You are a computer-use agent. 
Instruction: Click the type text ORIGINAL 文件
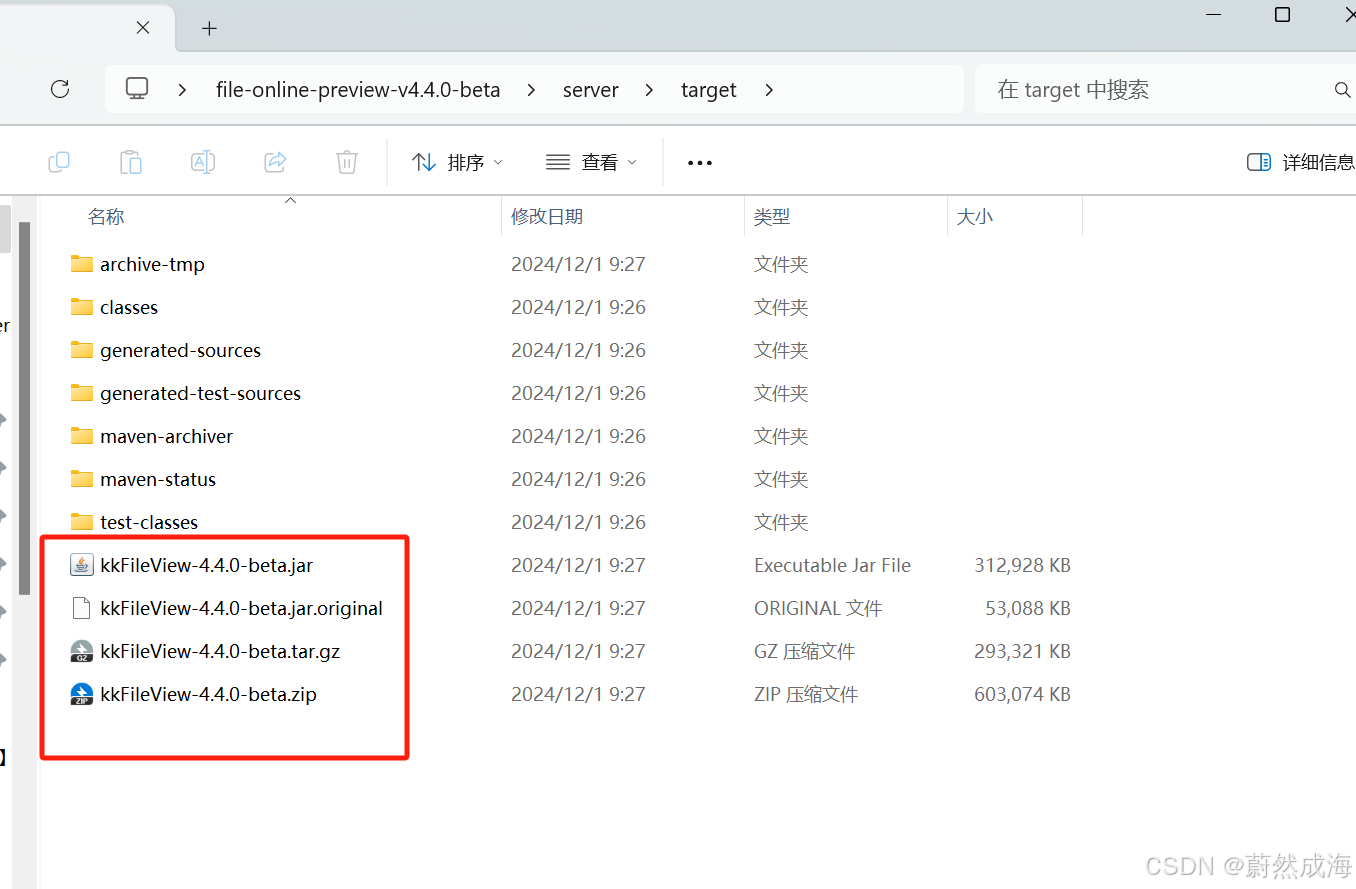[818, 608]
